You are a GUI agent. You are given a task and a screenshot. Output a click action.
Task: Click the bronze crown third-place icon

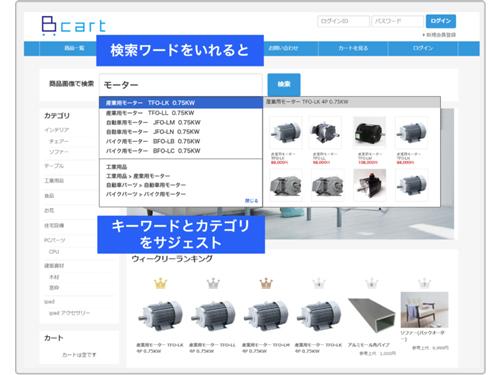pyautogui.click(x=266, y=284)
